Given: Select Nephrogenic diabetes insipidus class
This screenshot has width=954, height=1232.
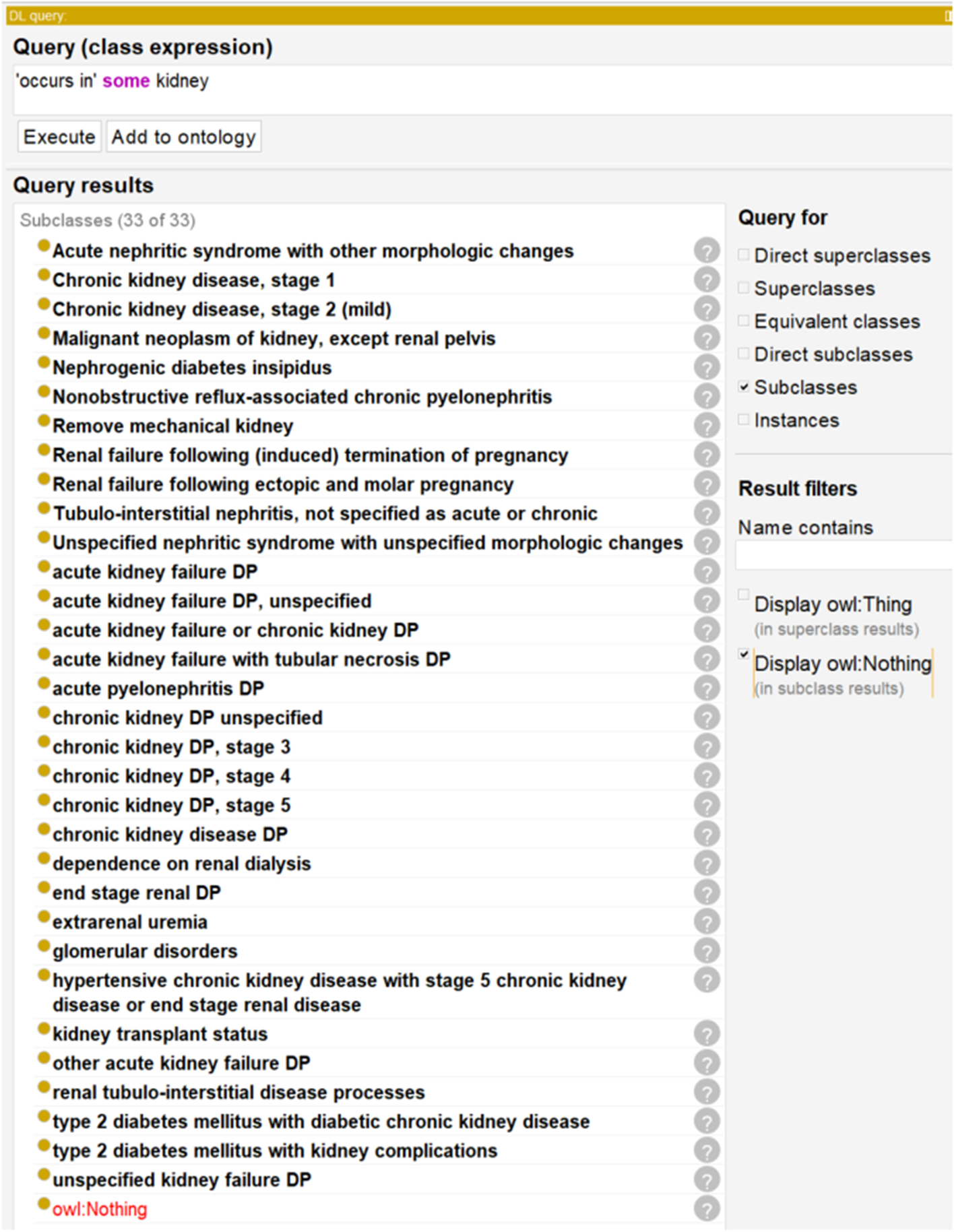Looking at the screenshot, I should point(192,367).
